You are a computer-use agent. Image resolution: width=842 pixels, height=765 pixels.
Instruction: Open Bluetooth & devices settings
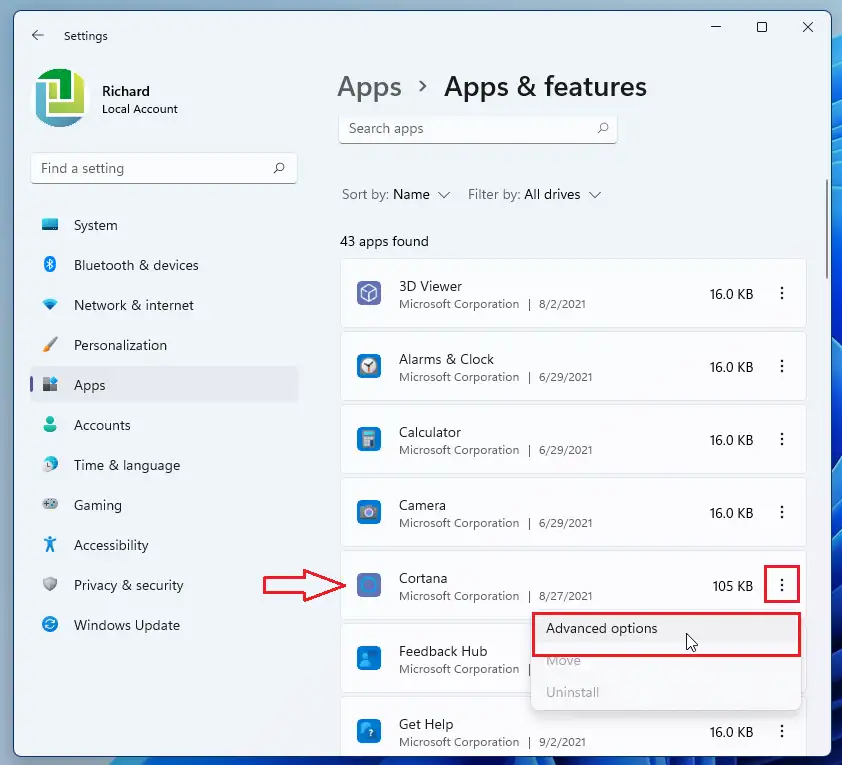coord(164,265)
